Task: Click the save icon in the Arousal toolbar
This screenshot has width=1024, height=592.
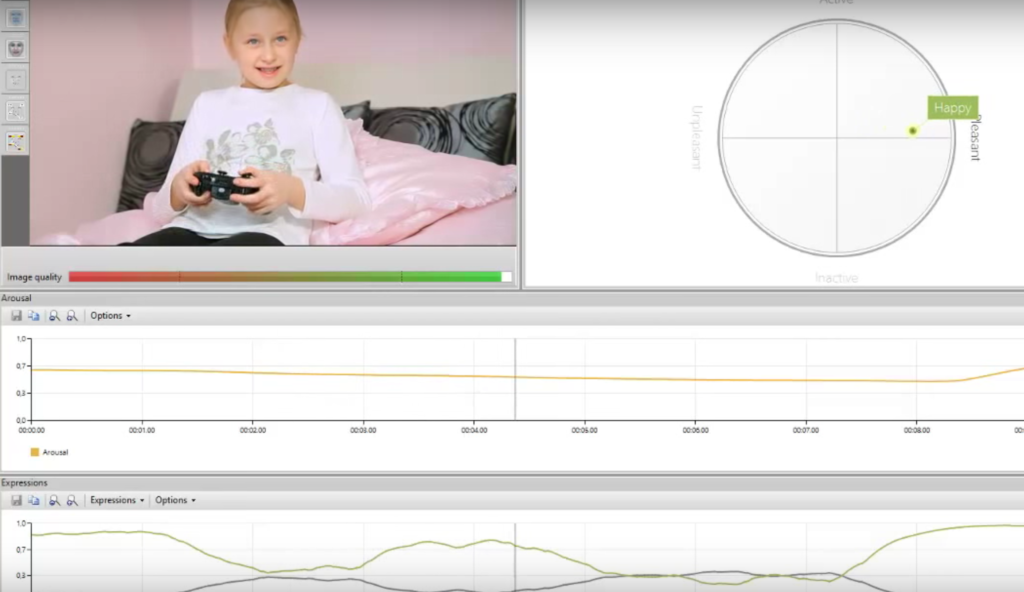Action: click(x=16, y=316)
